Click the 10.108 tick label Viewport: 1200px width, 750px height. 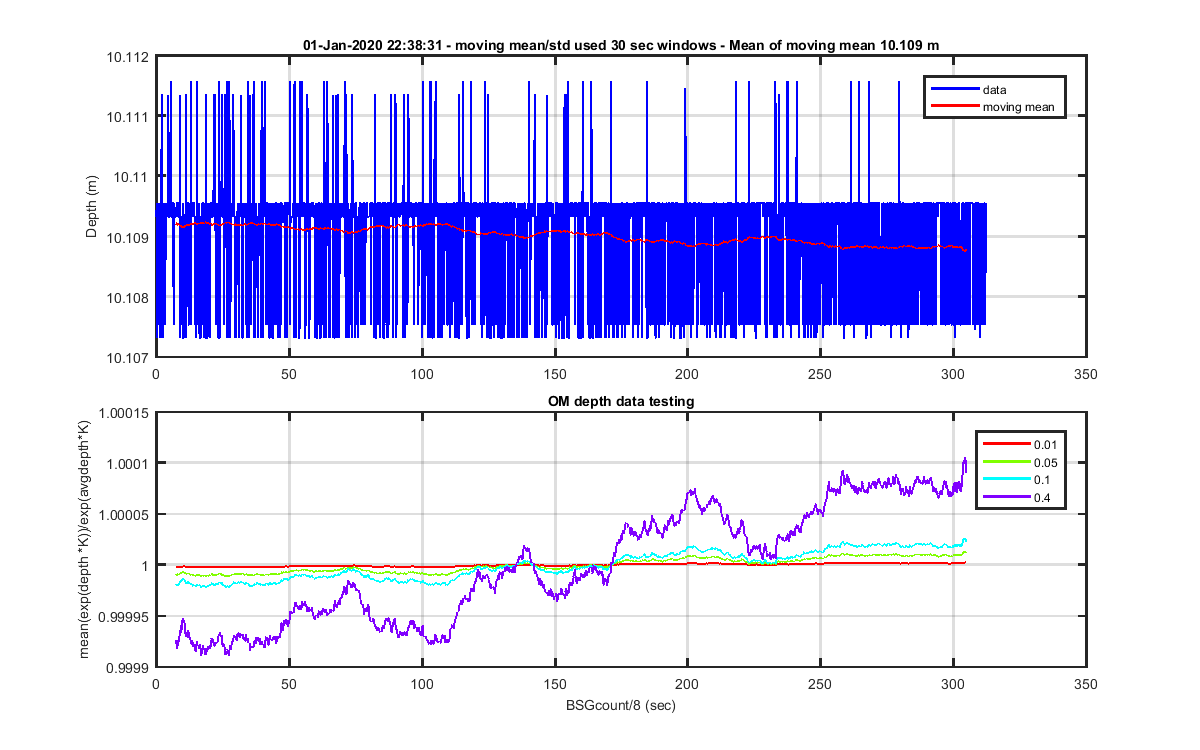coord(129,298)
